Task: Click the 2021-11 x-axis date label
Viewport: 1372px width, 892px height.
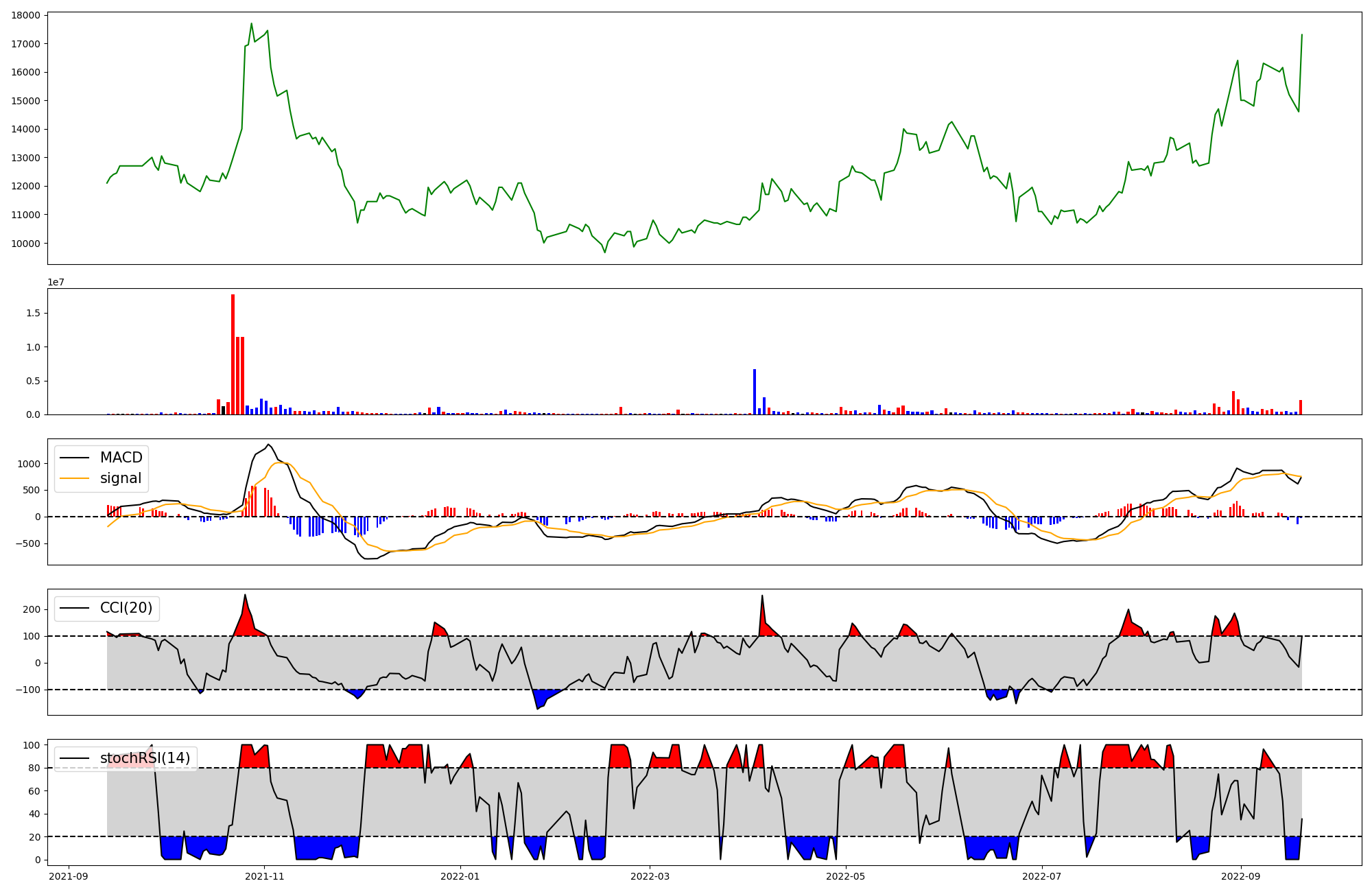Action: (264, 876)
